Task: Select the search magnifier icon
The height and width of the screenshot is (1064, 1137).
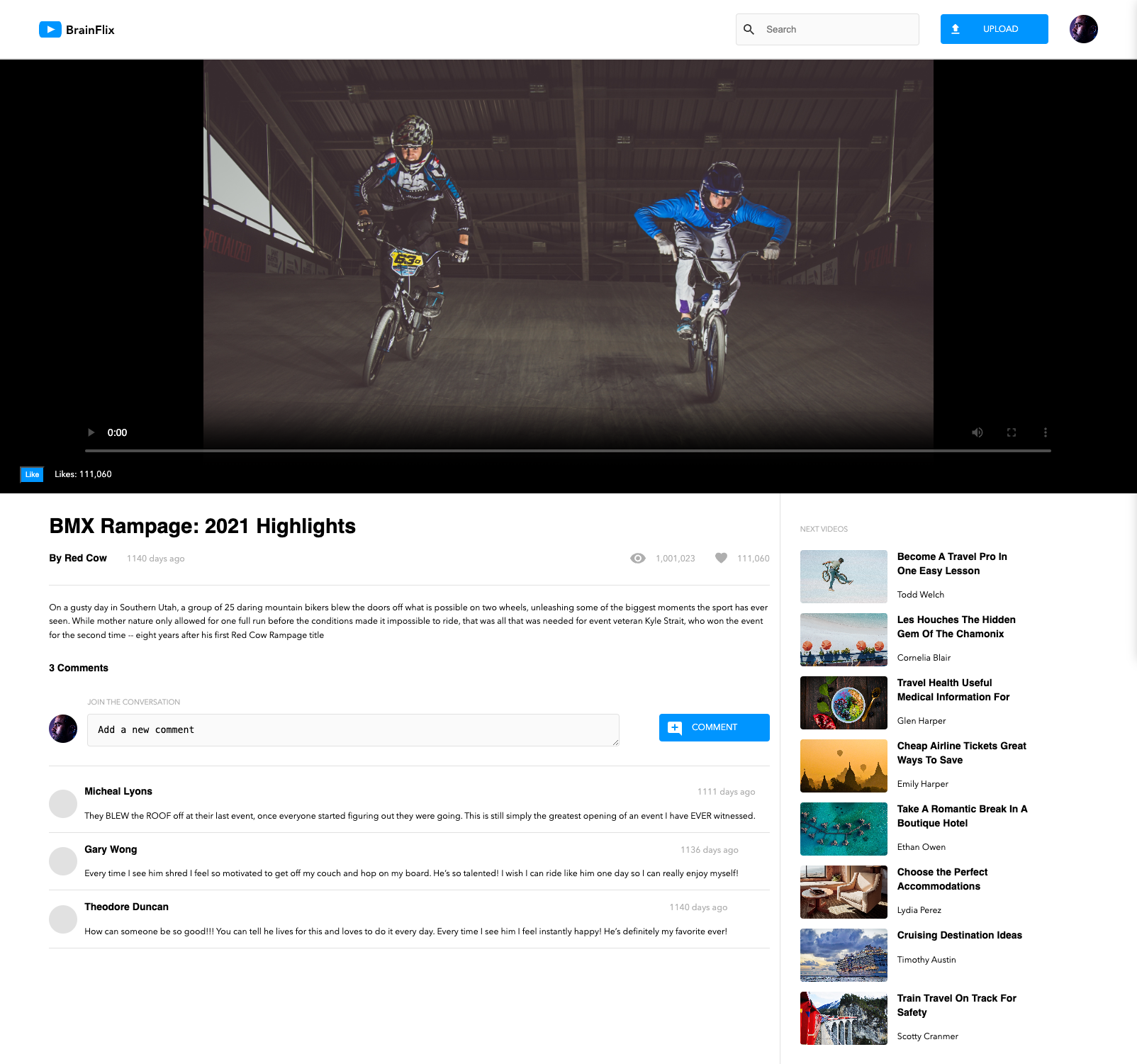Action: tap(749, 29)
